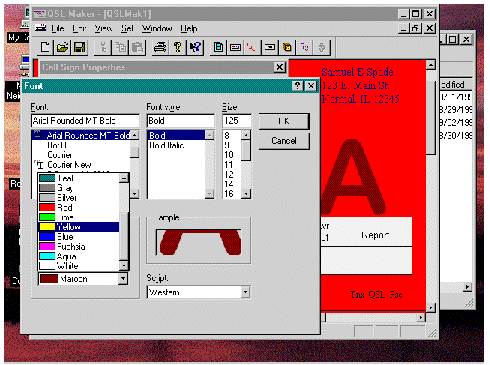
Task: Select size 14 in the size list
Action: (x=232, y=184)
